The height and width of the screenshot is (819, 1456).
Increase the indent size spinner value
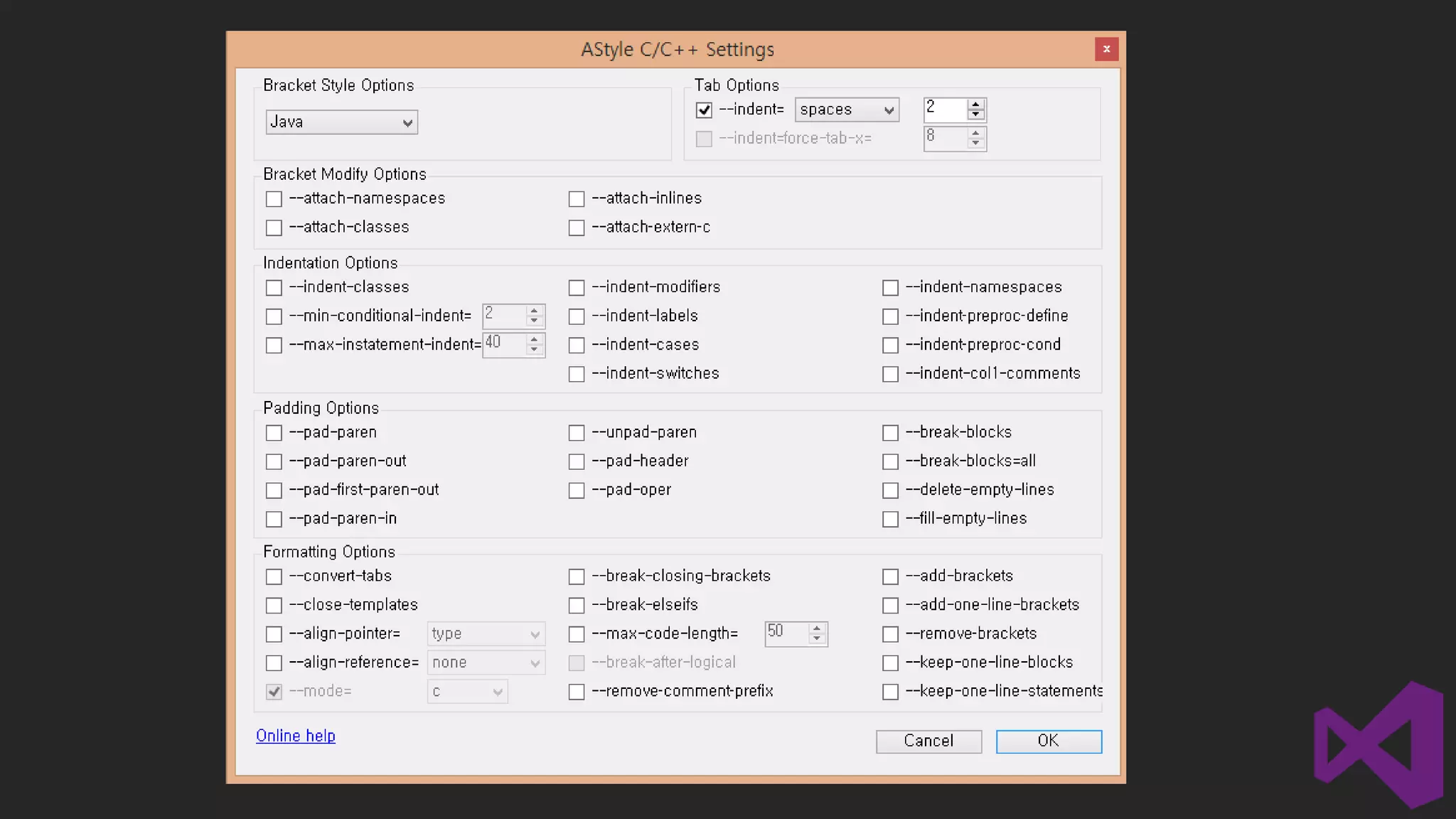click(975, 104)
